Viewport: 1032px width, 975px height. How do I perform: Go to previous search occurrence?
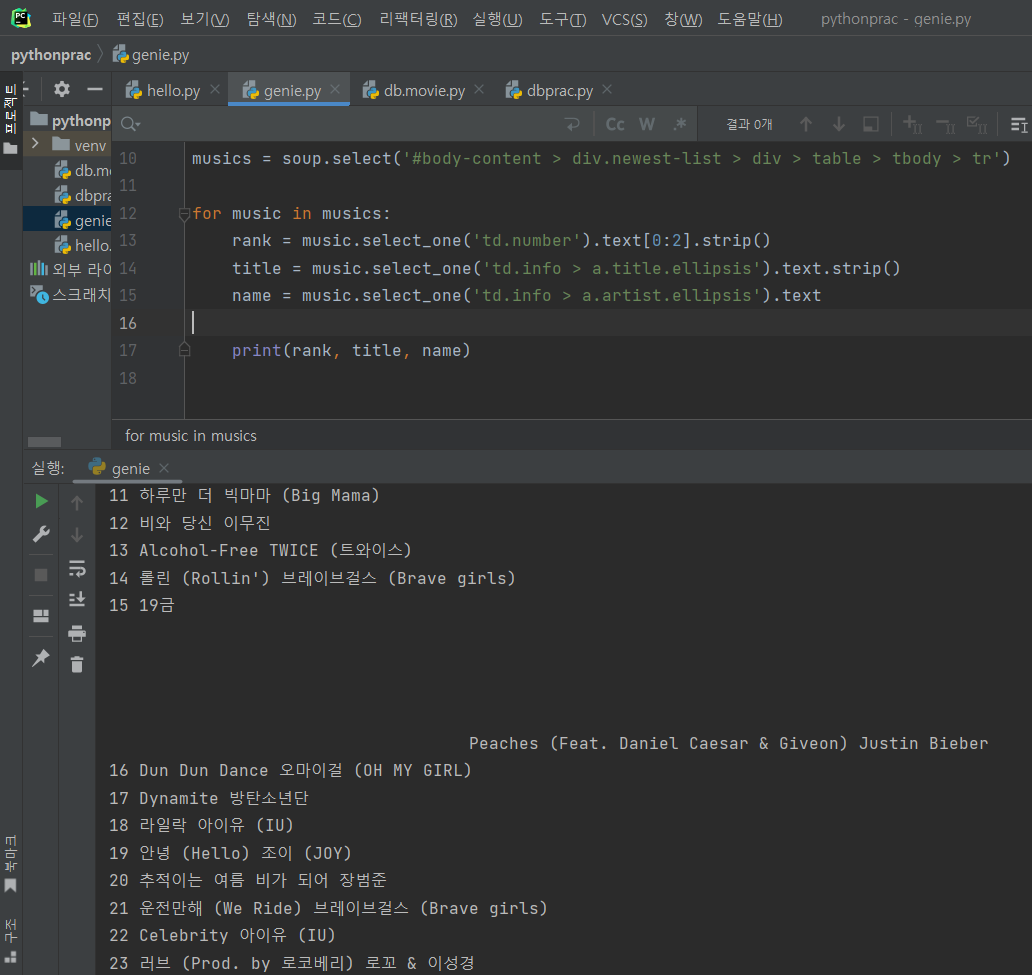[806, 124]
